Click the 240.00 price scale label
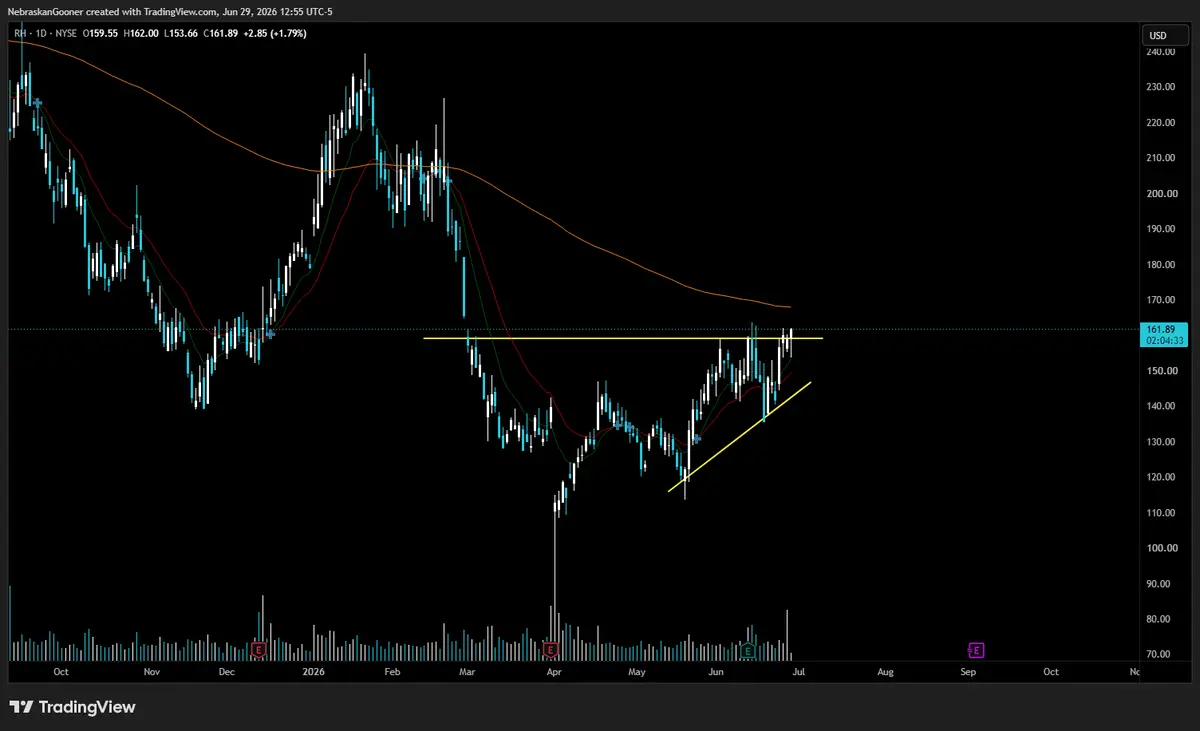The height and width of the screenshot is (731, 1200). (x=1162, y=52)
